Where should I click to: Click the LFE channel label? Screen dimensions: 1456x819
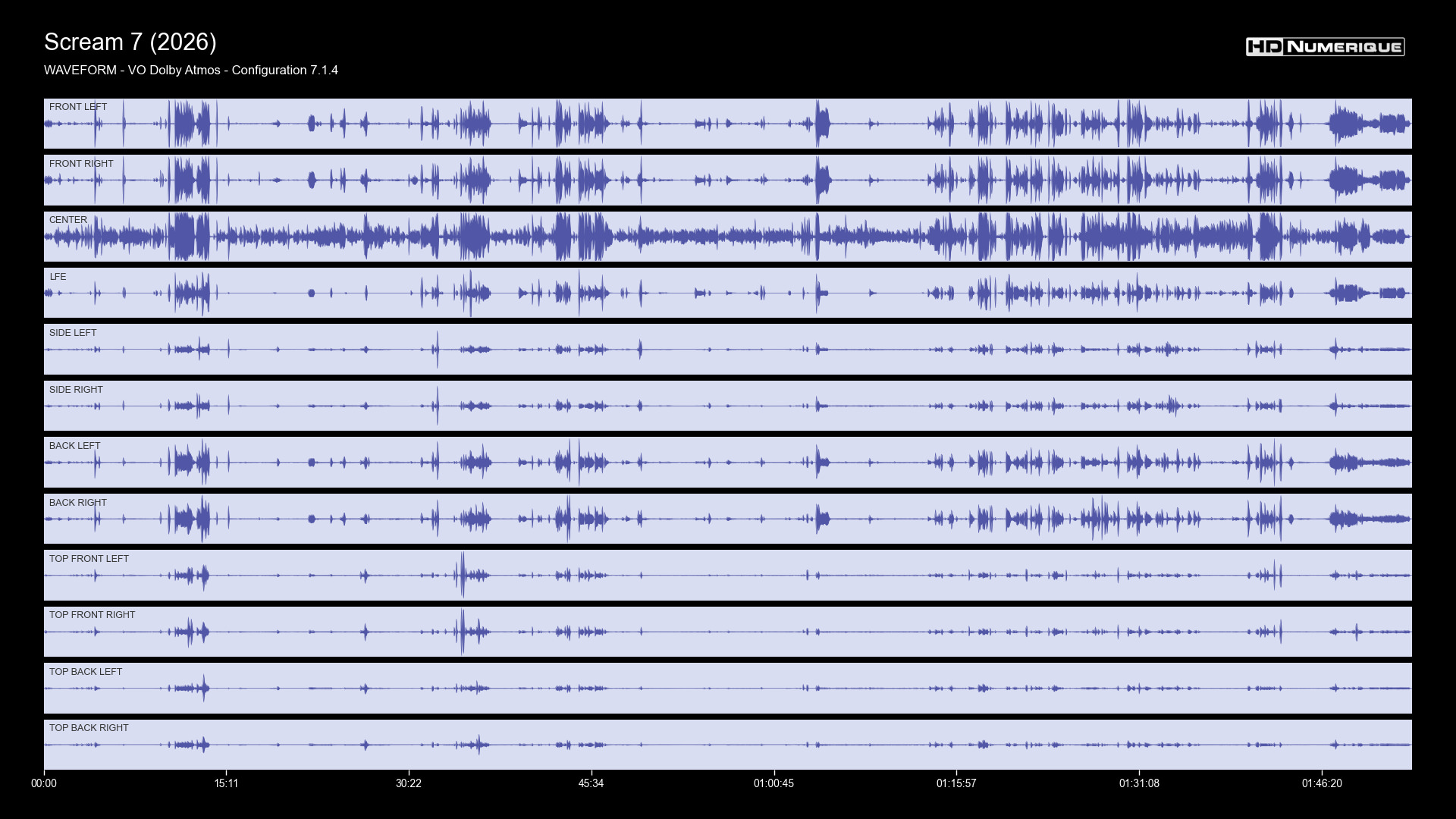point(58,277)
